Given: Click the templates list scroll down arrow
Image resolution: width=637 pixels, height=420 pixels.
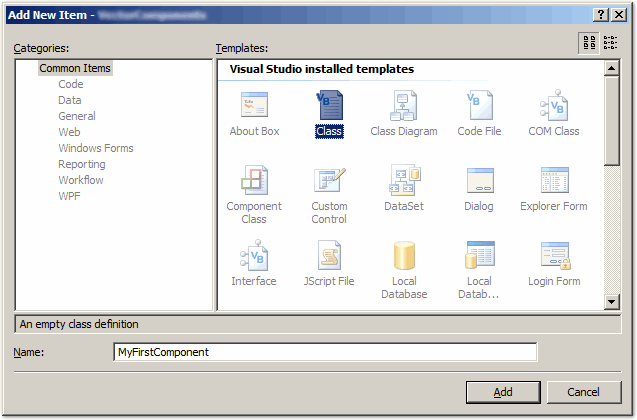Looking at the screenshot, I should (612, 302).
